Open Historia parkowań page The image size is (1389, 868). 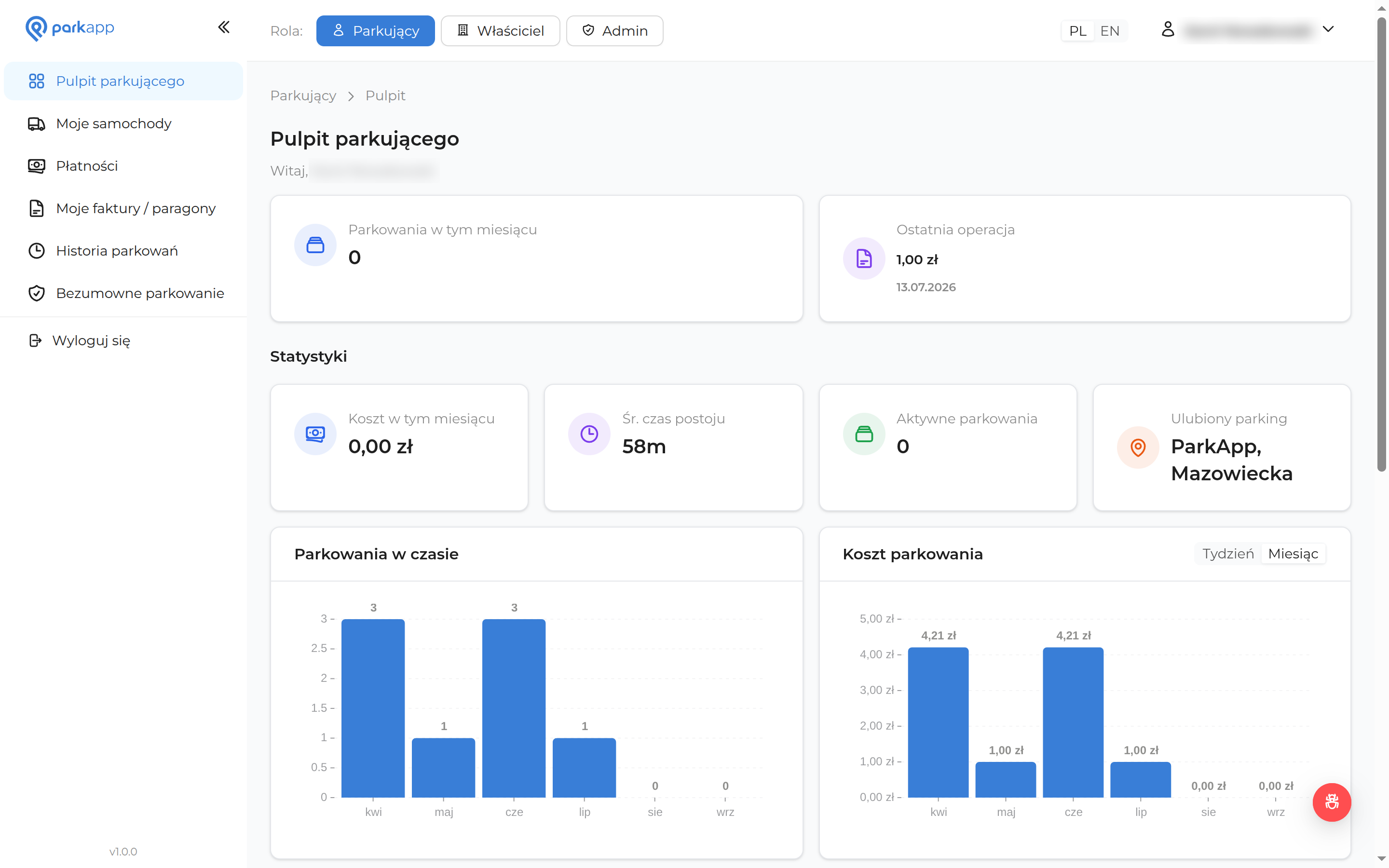[x=123, y=251]
